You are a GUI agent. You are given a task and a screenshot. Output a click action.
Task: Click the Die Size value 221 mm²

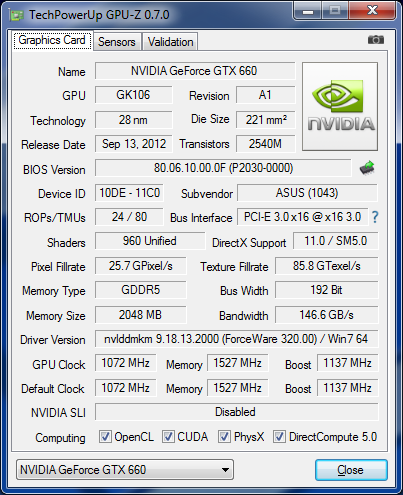click(x=266, y=120)
